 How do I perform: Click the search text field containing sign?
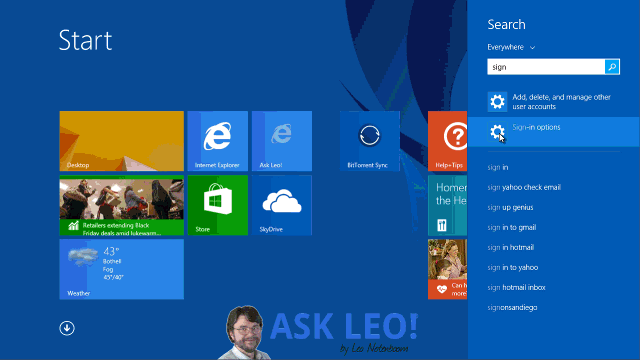click(x=546, y=67)
